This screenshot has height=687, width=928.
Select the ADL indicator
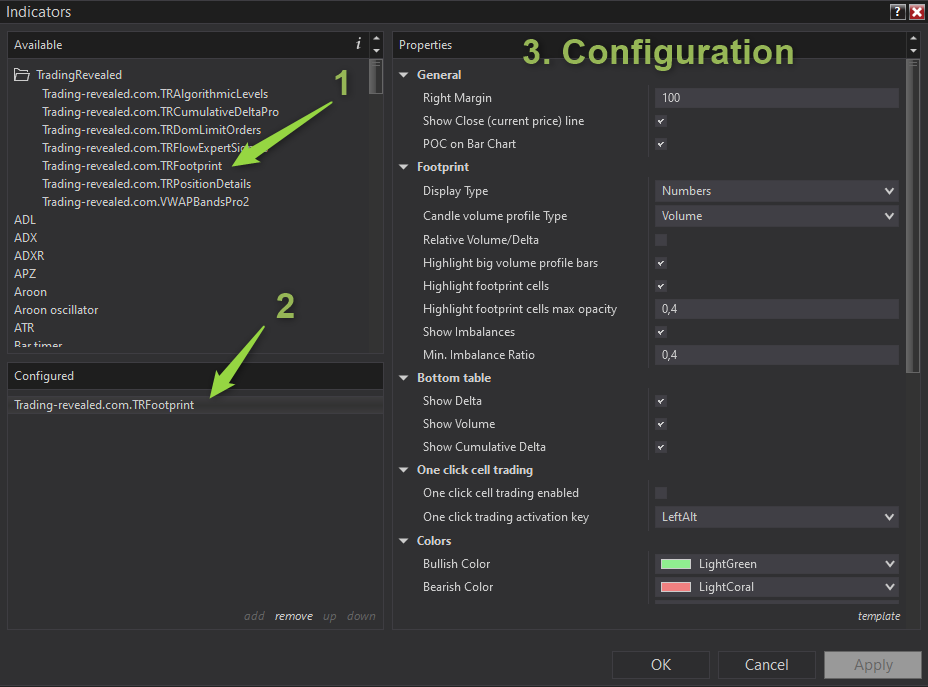25,220
